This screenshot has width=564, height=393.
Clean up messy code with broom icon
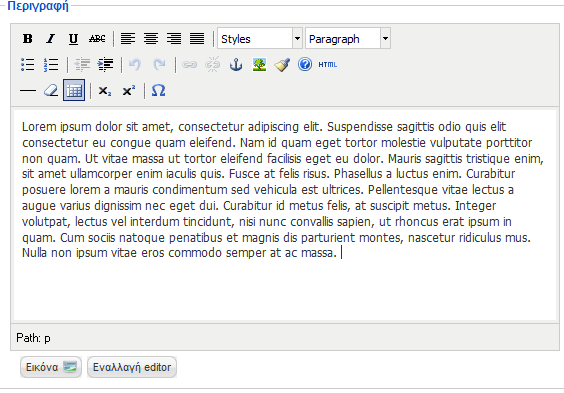282,65
